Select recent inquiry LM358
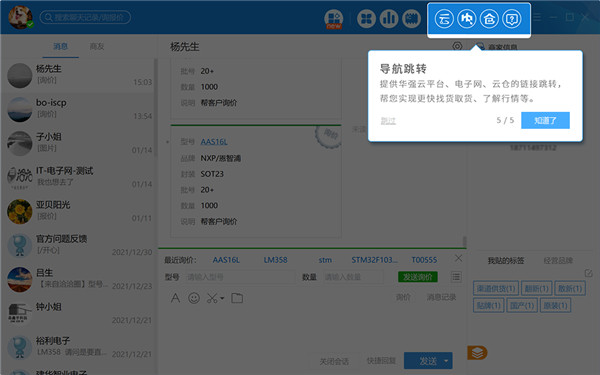 point(275,260)
